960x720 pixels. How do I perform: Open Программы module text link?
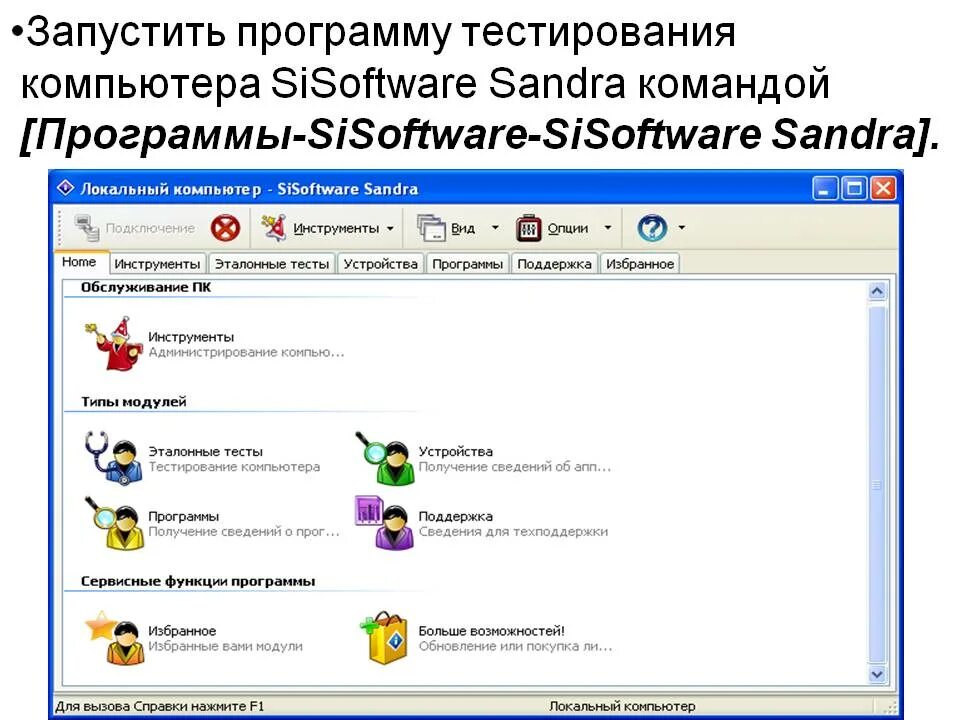coord(184,516)
